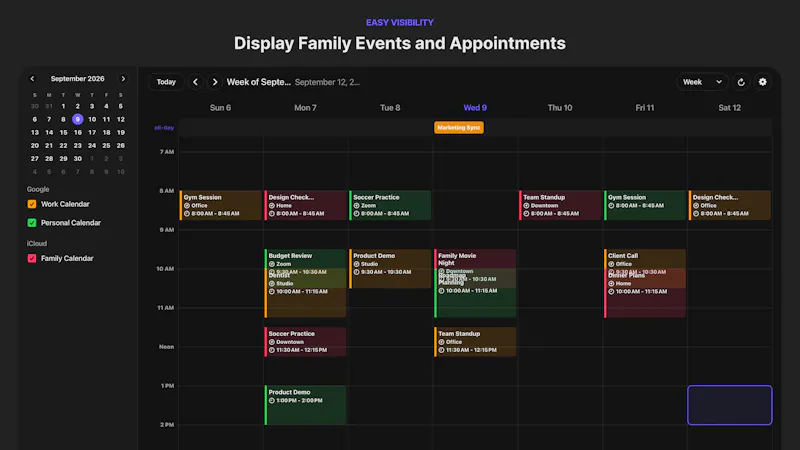Open Wednesday Team Standup event
This screenshot has width=800, height=450.
(475, 341)
